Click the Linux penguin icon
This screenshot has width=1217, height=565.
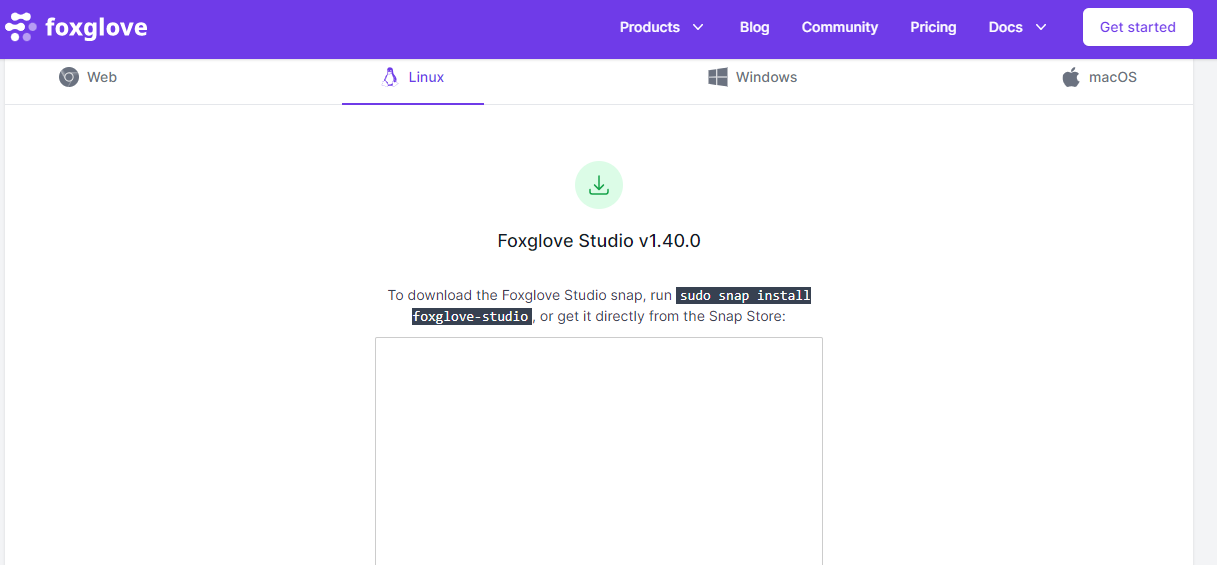click(390, 77)
